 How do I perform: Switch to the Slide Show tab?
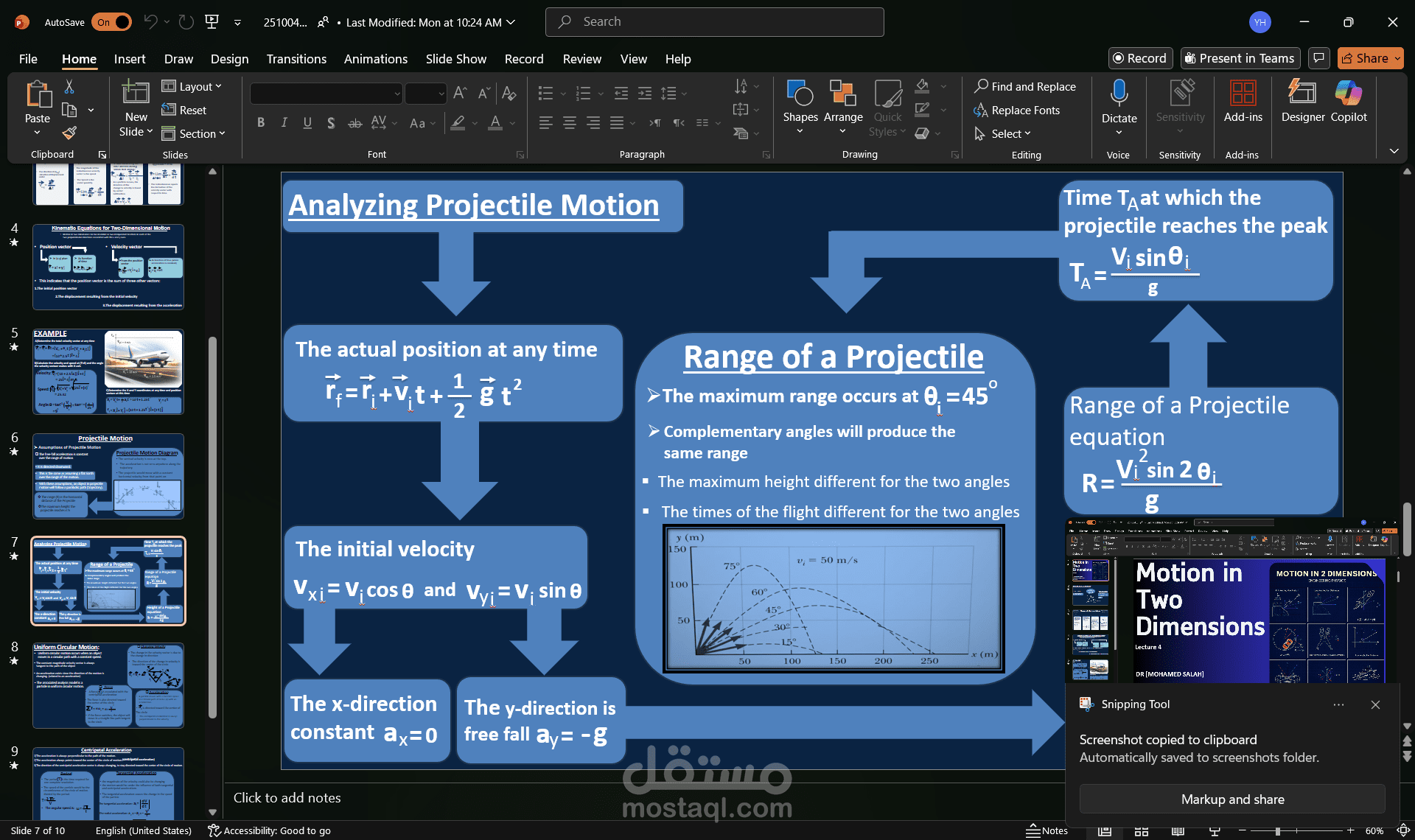click(x=455, y=59)
